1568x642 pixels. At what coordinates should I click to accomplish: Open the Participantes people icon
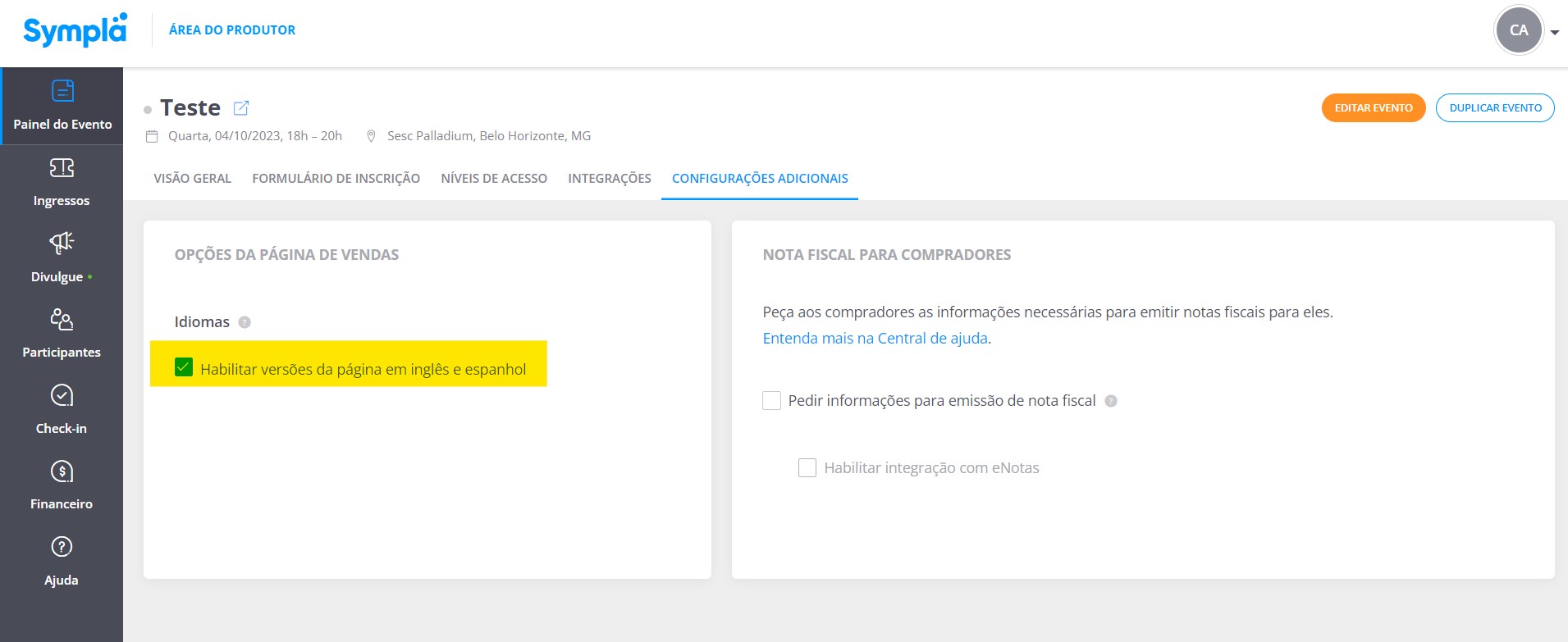point(62,319)
